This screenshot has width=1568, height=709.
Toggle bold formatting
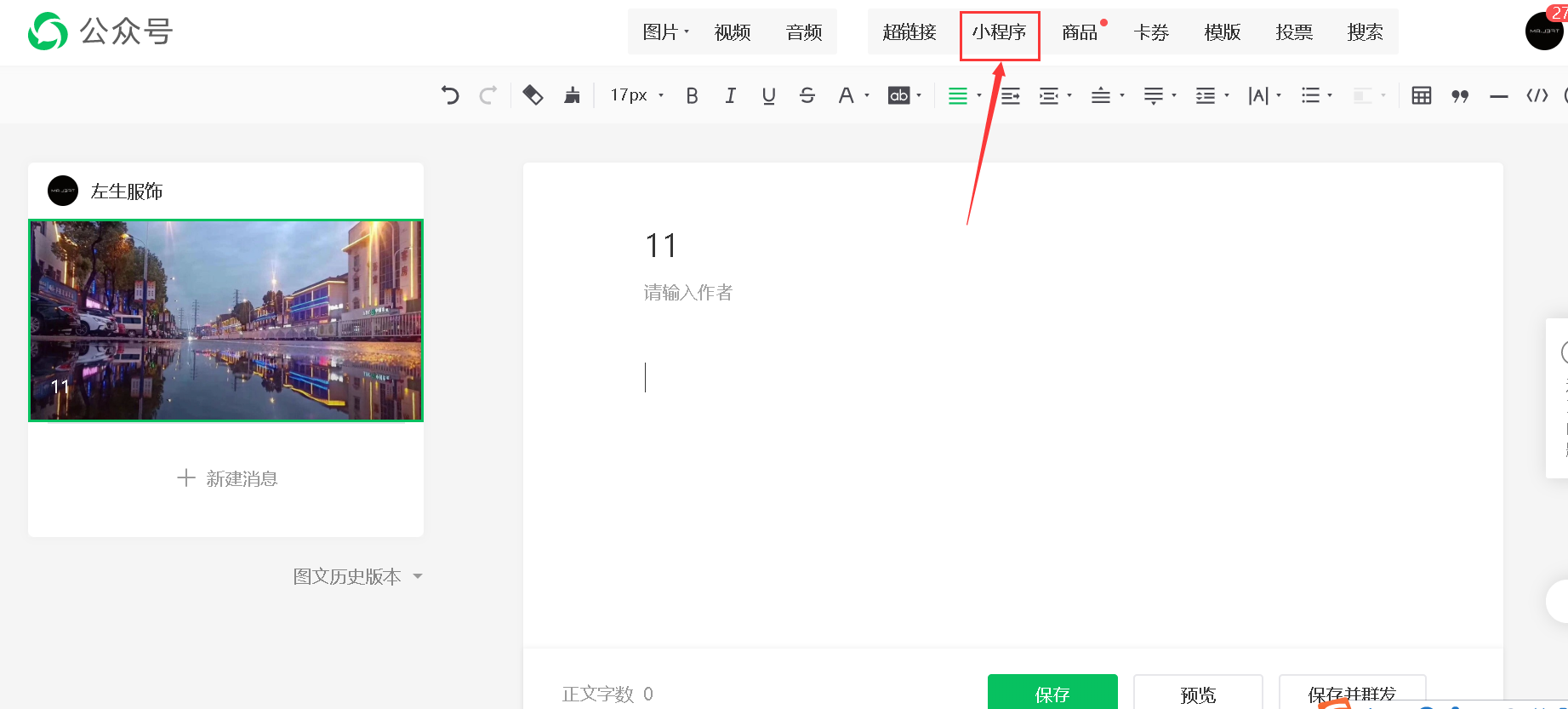click(692, 95)
